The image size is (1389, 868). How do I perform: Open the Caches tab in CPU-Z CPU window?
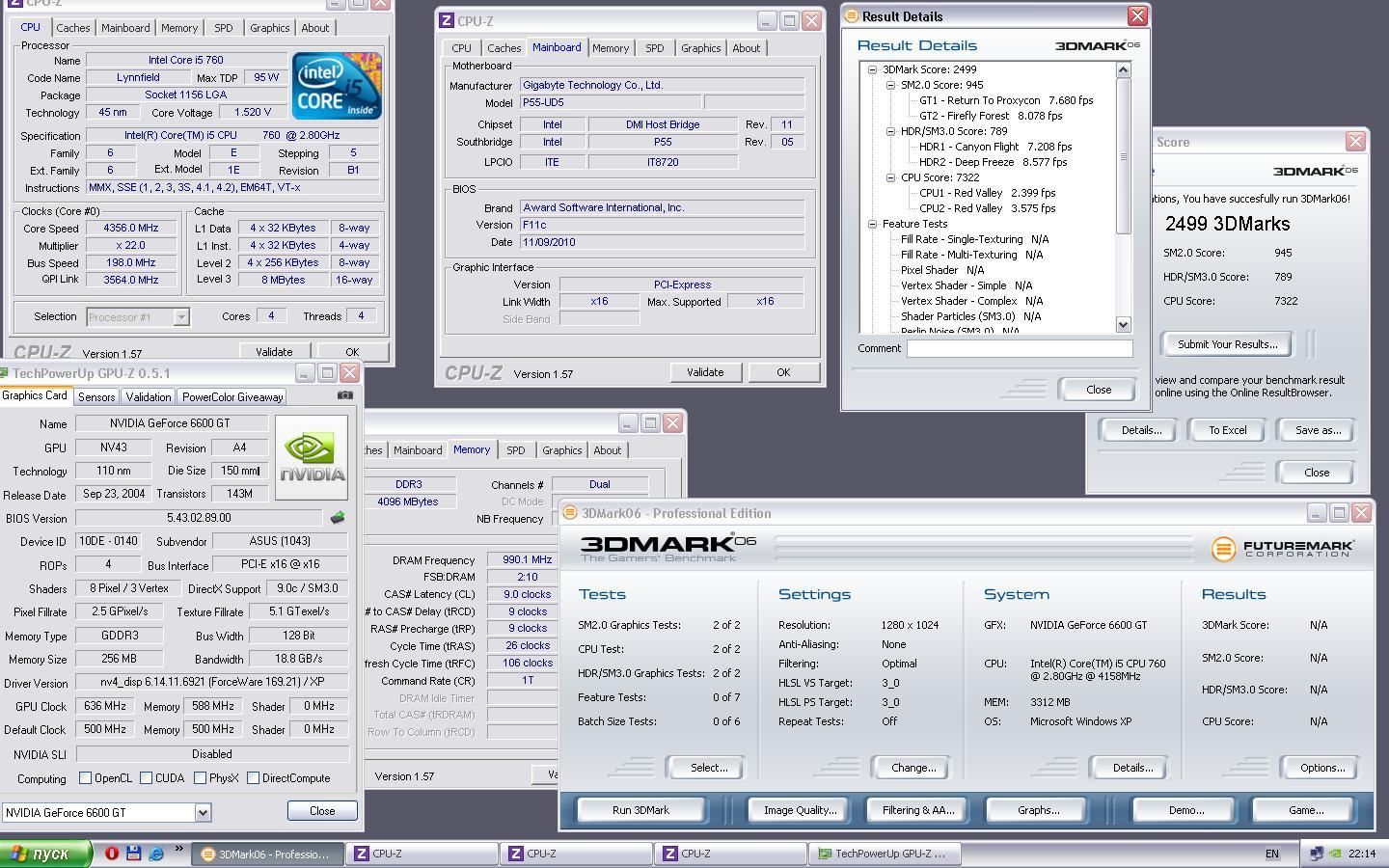tap(72, 28)
